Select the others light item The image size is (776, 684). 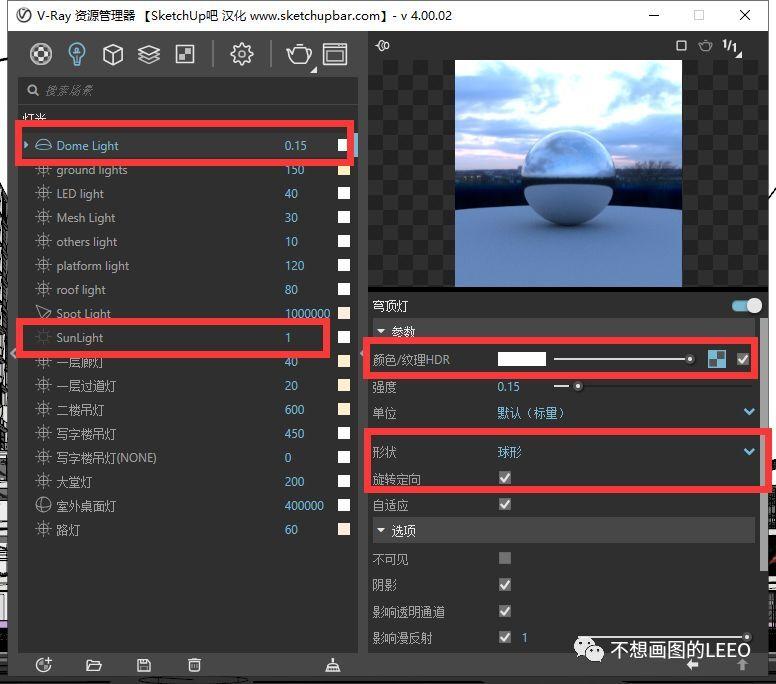coord(87,242)
